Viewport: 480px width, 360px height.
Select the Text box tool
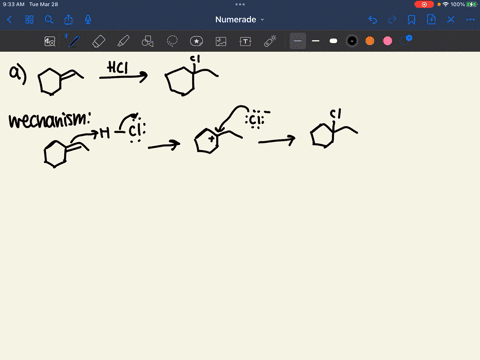pyautogui.click(x=245, y=41)
